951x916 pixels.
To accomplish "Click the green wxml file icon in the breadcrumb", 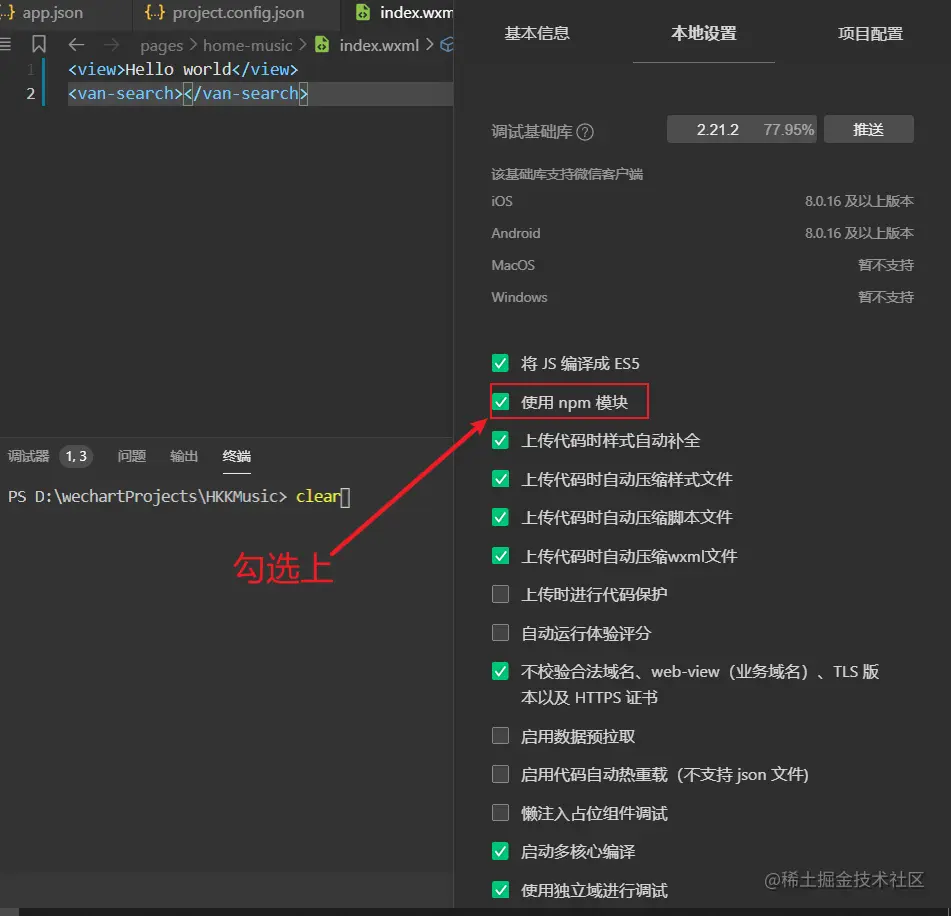I will pos(322,45).
